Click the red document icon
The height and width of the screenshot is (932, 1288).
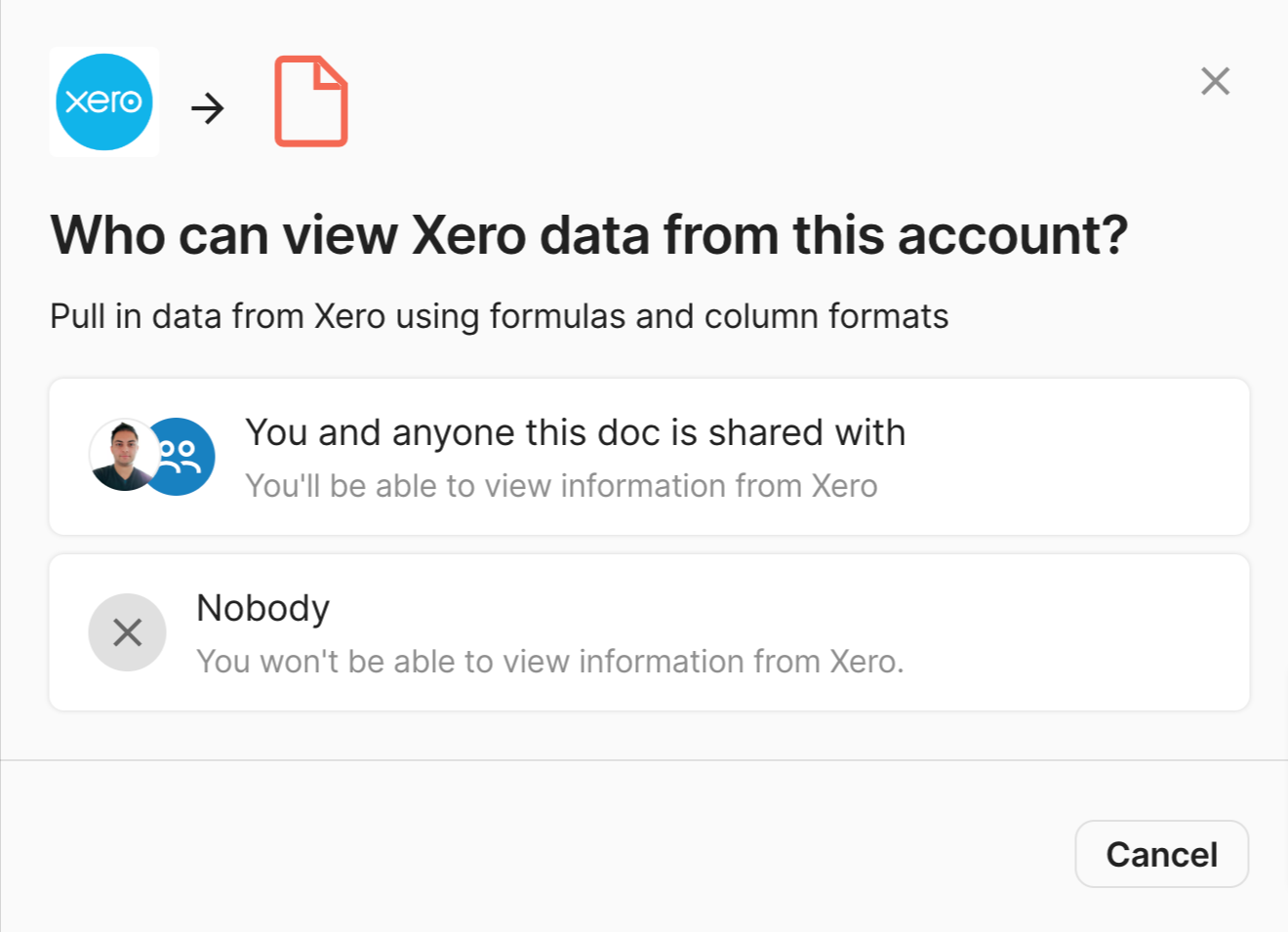(311, 102)
